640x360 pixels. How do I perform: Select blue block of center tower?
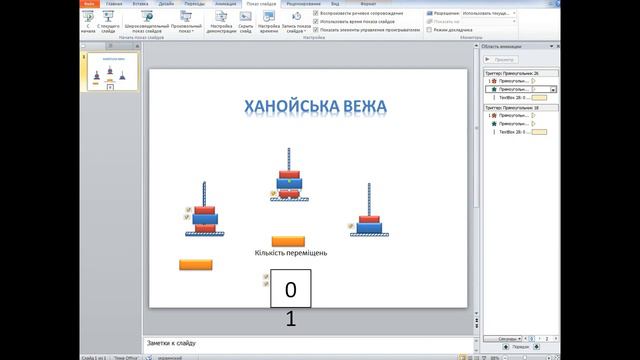(289, 184)
